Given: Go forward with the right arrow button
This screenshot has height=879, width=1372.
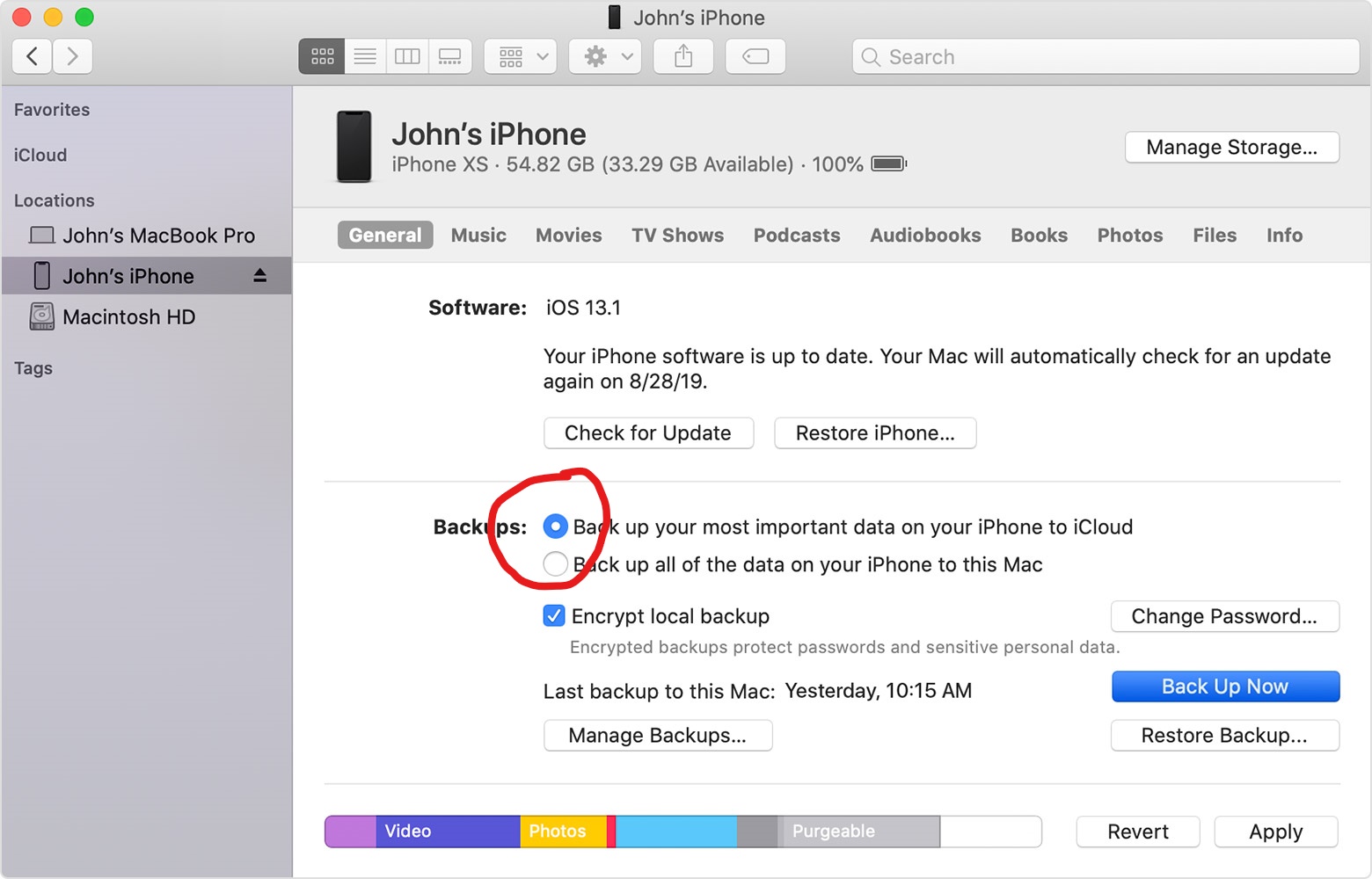Looking at the screenshot, I should (x=72, y=56).
